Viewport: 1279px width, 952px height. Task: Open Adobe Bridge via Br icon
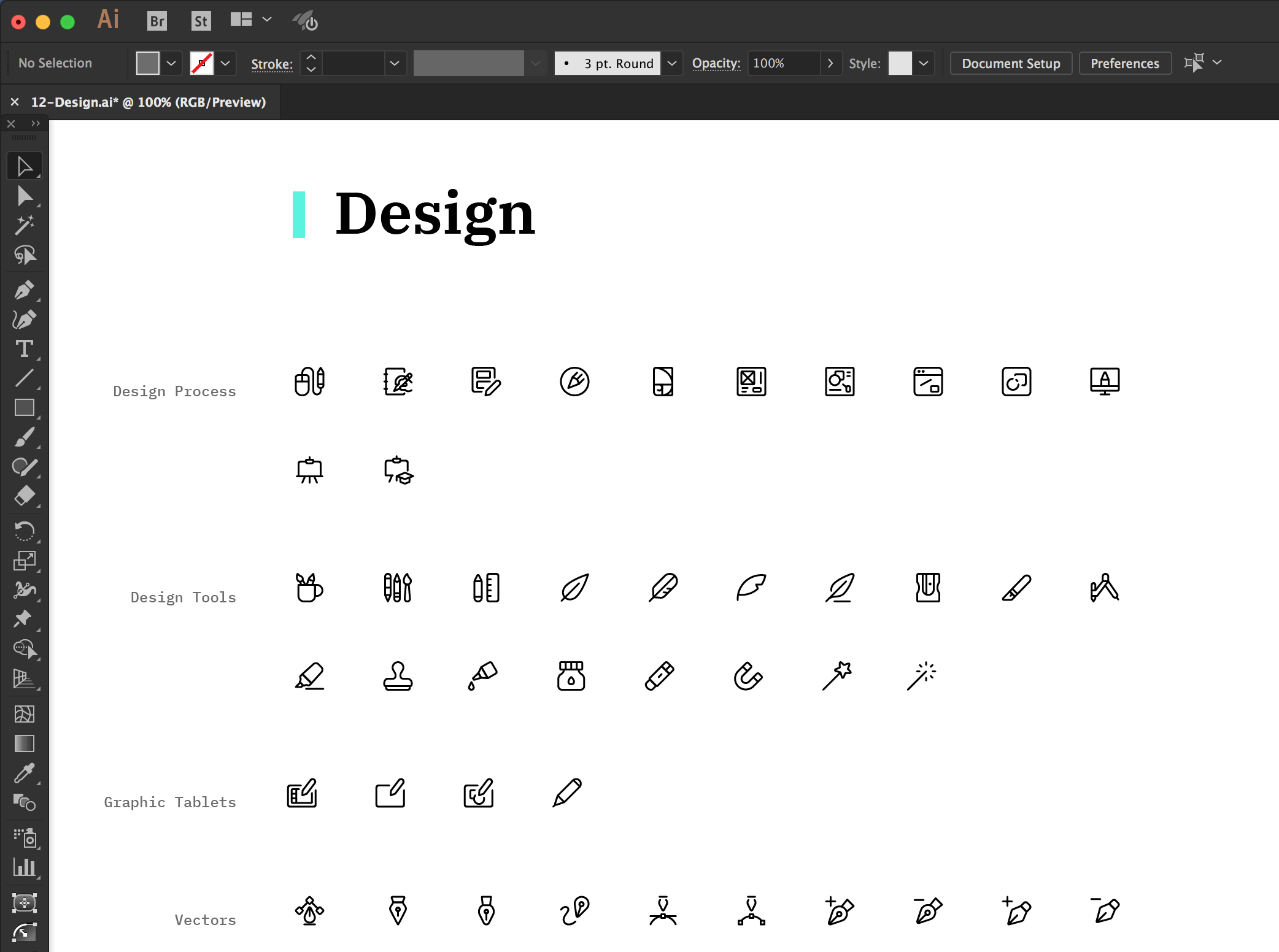point(157,21)
